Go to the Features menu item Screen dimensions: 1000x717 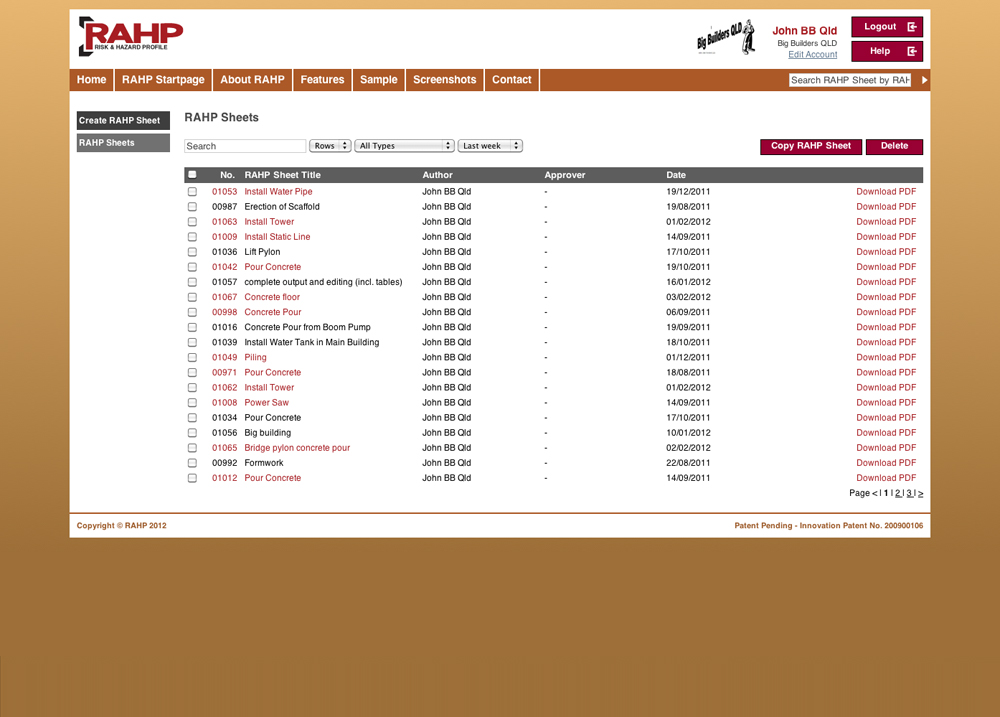click(x=322, y=80)
